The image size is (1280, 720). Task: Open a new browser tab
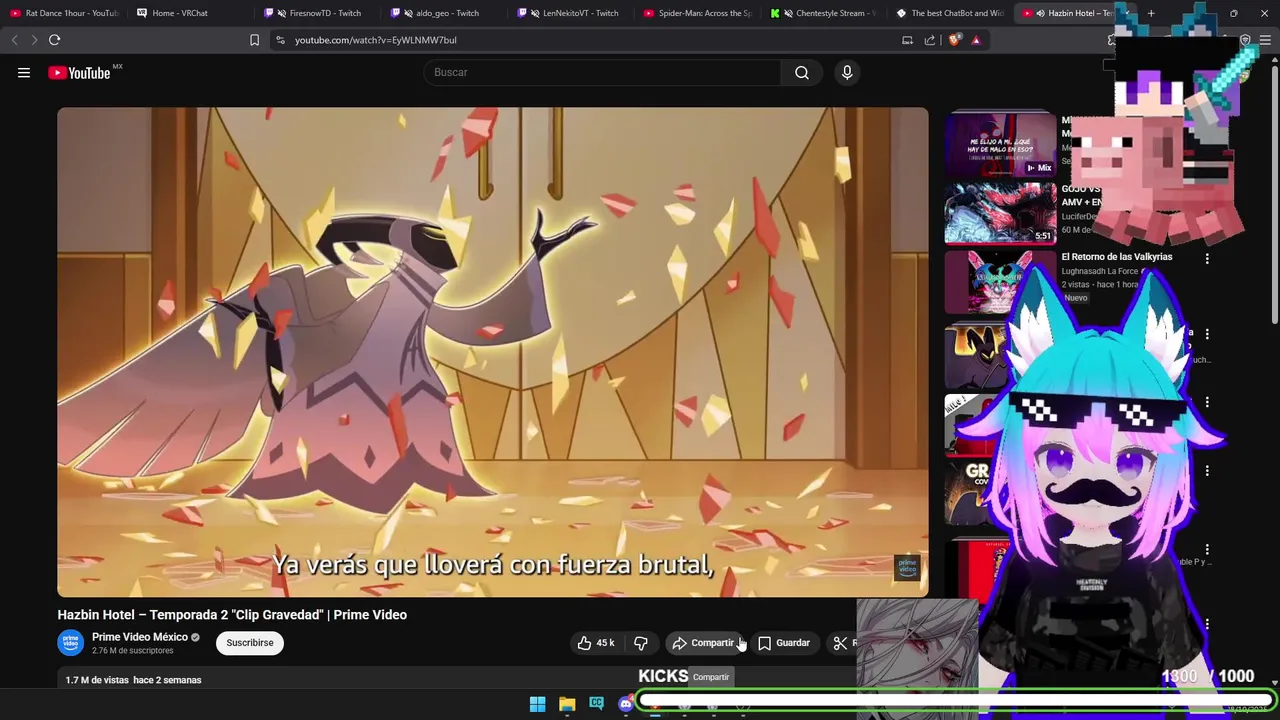pyautogui.click(x=1151, y=13)
